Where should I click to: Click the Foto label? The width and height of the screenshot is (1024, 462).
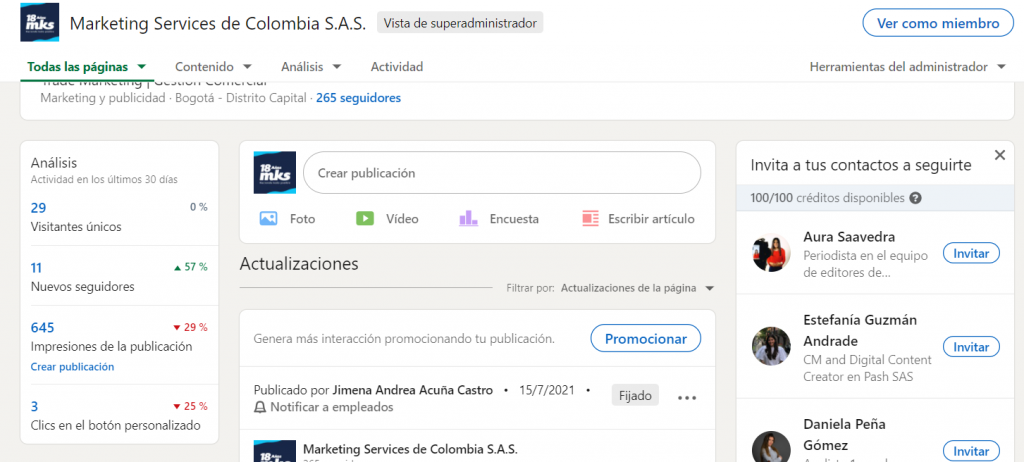[x=302, y=219]
